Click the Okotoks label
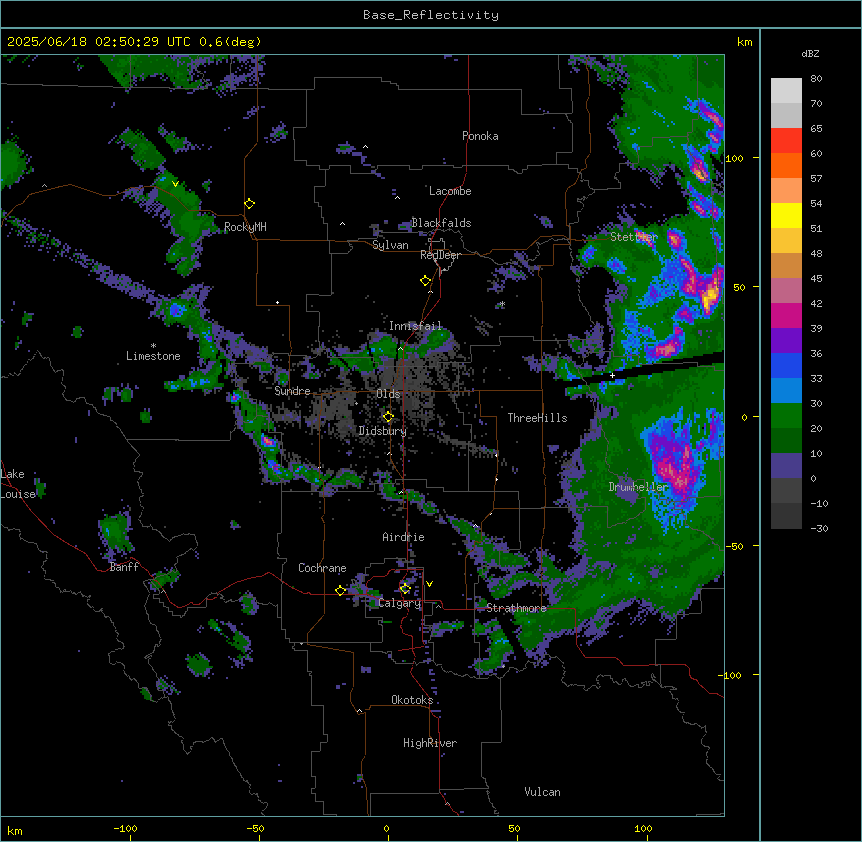Screen dimensions: 862x842 coord(412,700)
